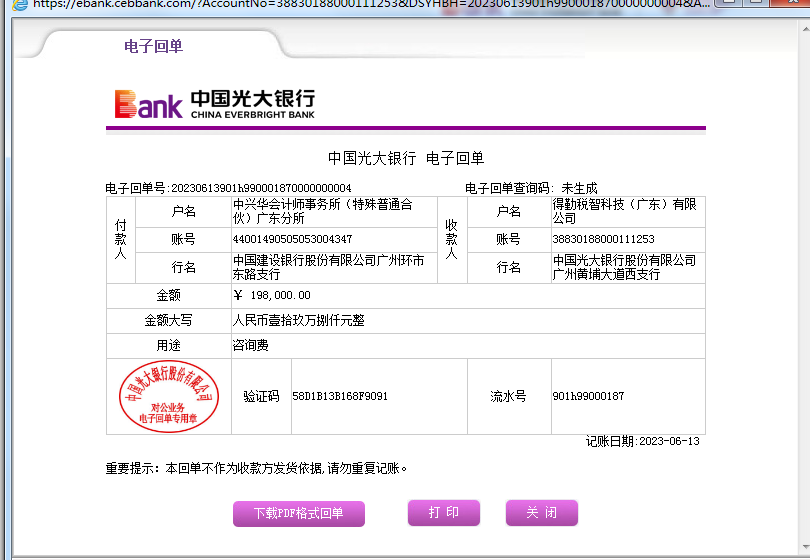Click the China Everbright Bank logo
Screen dimensions: 810x560
coord(214,104)
